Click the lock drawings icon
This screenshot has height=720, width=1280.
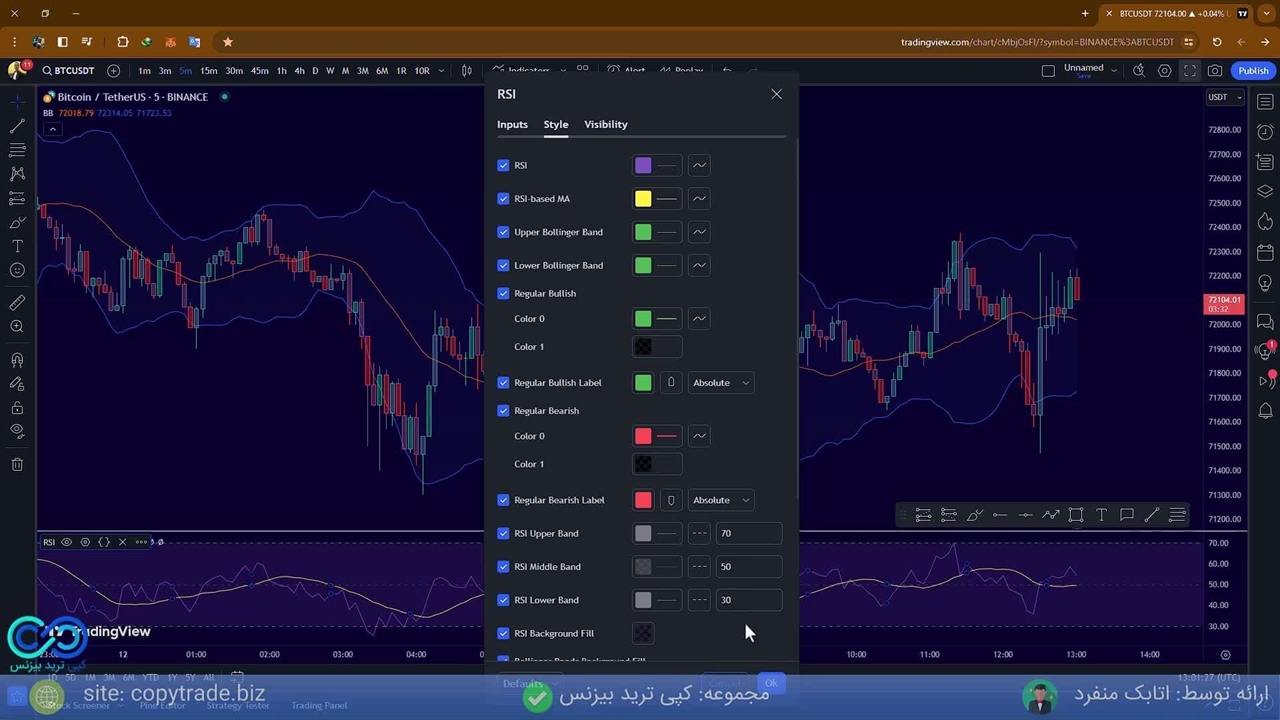17,408
